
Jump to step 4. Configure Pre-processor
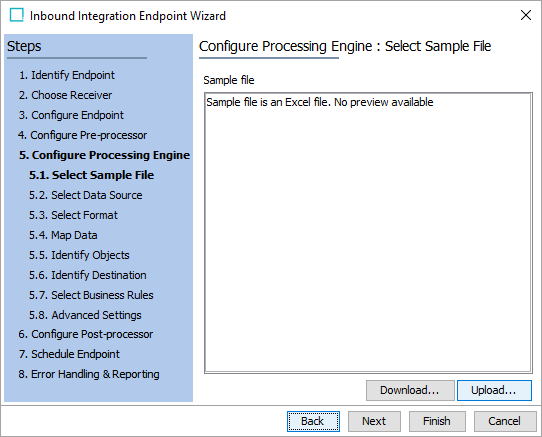point(82,135)
